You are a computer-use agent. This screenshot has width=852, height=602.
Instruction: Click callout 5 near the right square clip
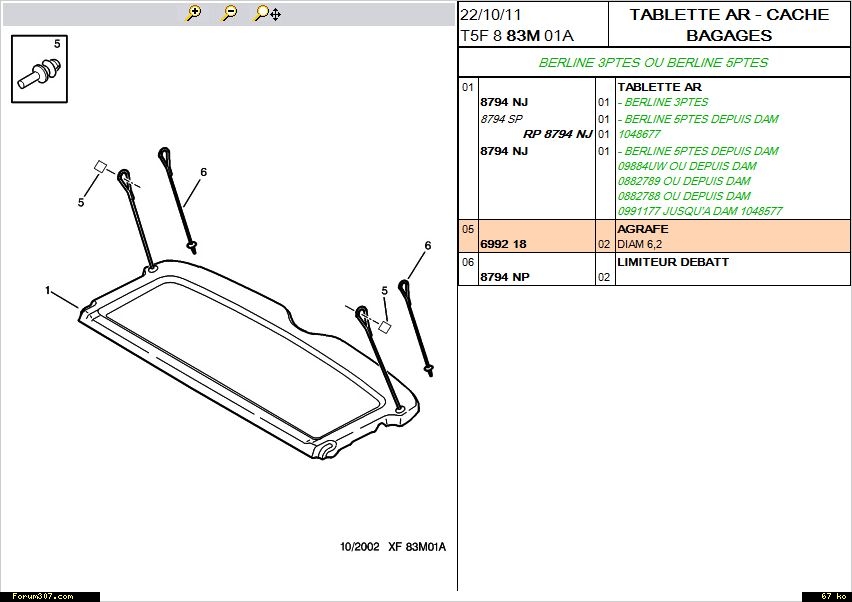[x=384, y=291]
